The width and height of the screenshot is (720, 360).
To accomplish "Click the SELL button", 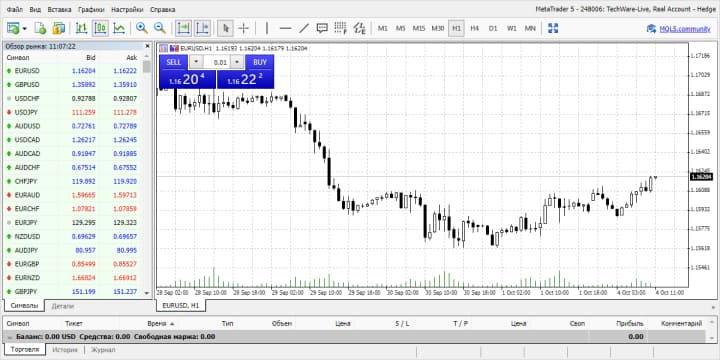I will pos(174,62).
